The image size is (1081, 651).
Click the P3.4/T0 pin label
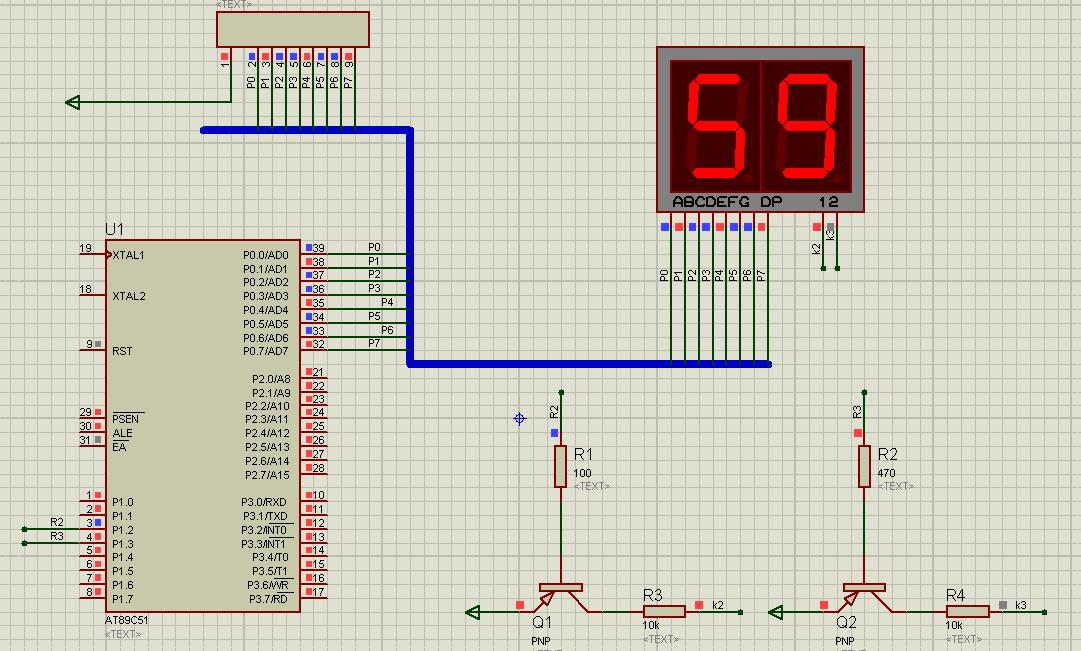(x=270, y=557)
